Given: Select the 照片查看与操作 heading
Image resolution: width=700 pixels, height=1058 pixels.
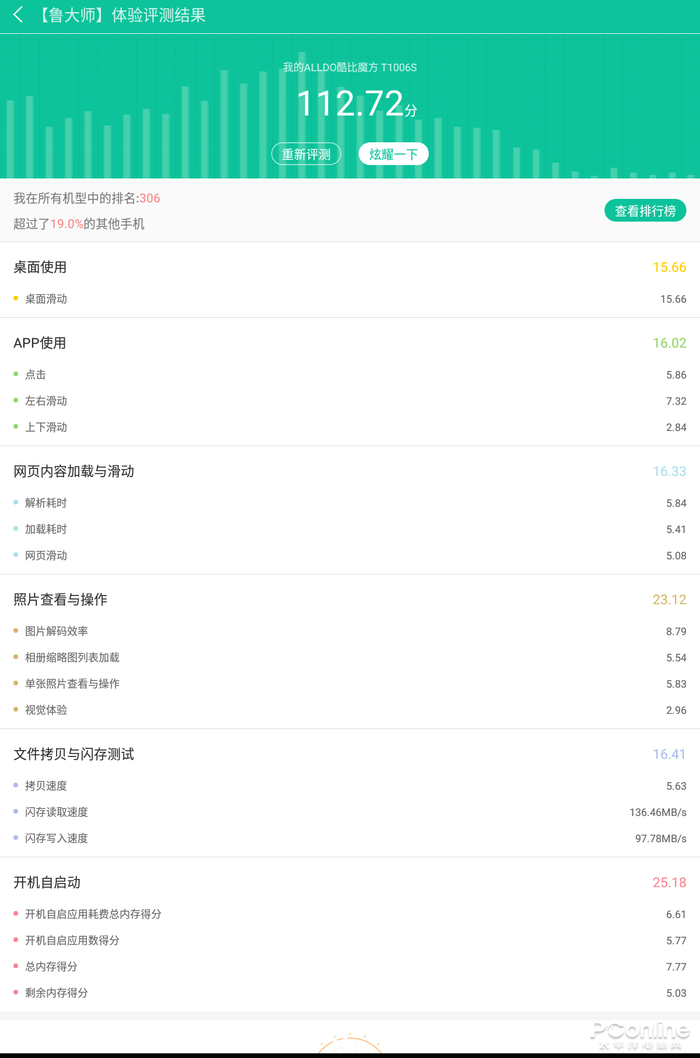Looking at the screenshot, I should tap(60, 599).
